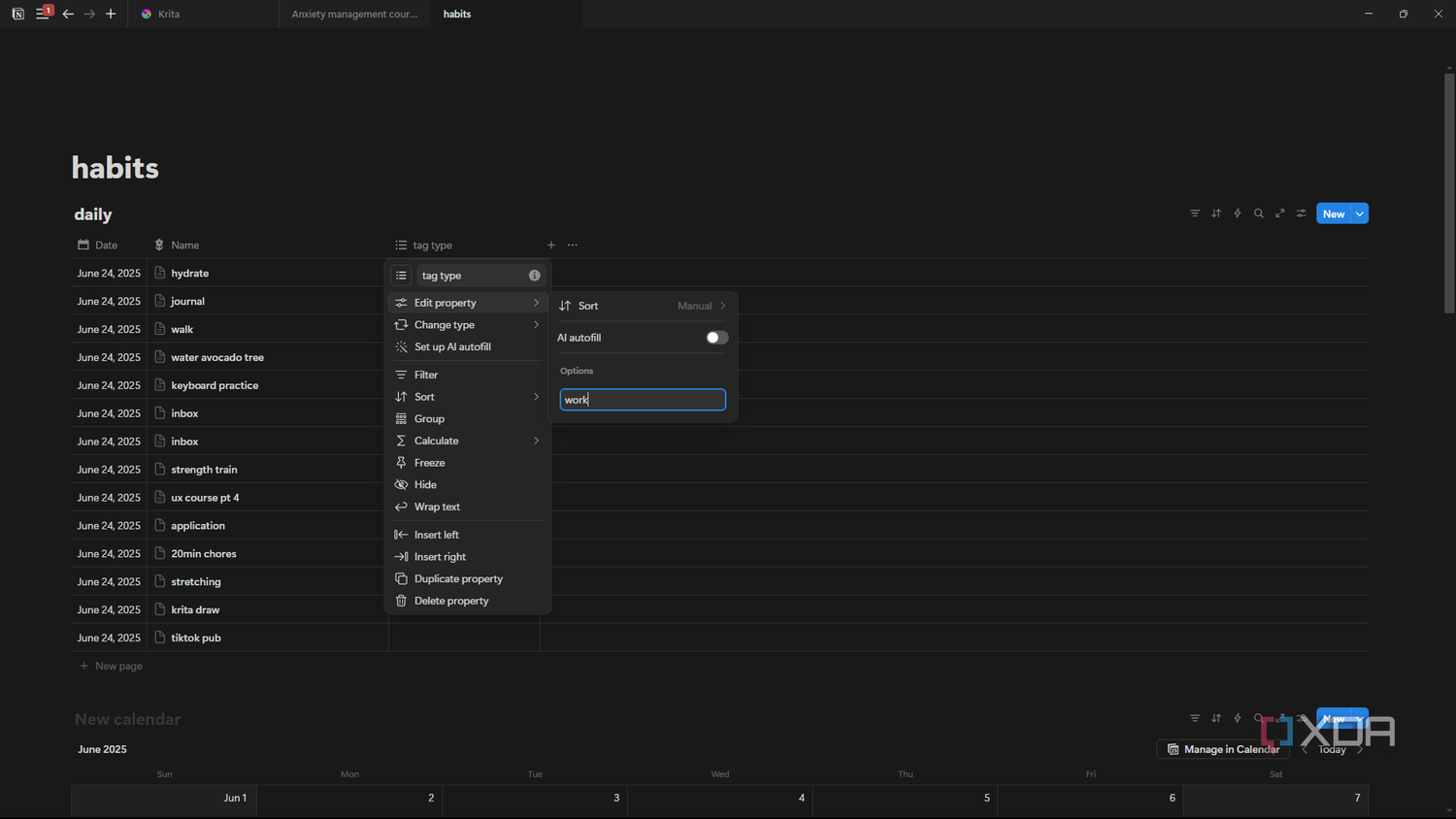Screen dimensions: 1456x819
Task: Open Sort Manual option in edit panel
Action: 643,306
